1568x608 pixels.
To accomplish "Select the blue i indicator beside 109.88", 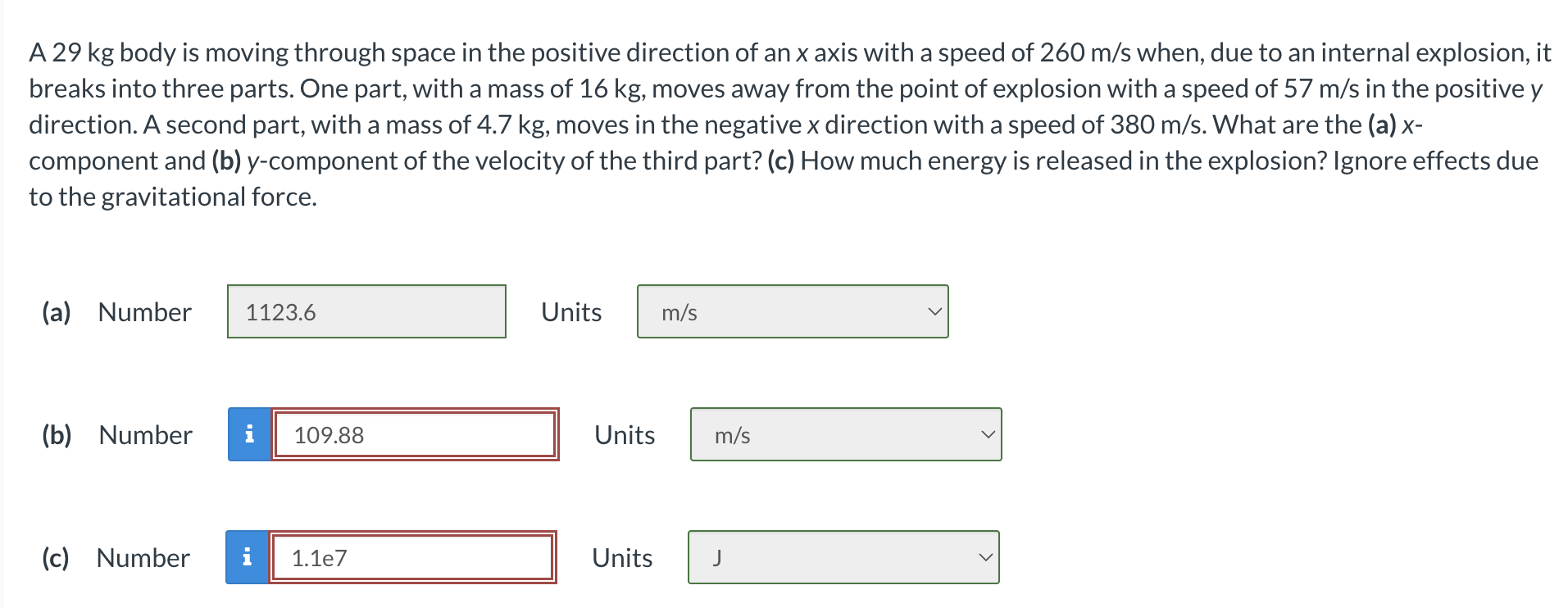I will coord(248,435).
